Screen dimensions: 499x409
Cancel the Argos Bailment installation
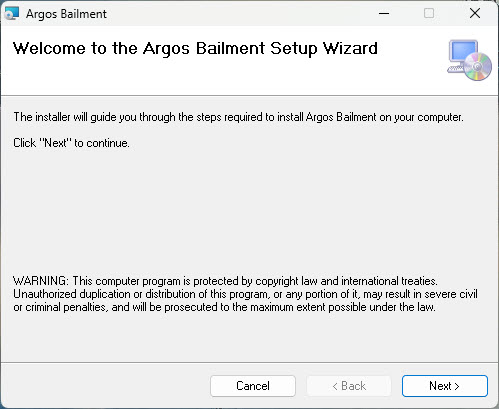(x=253, y=386)
